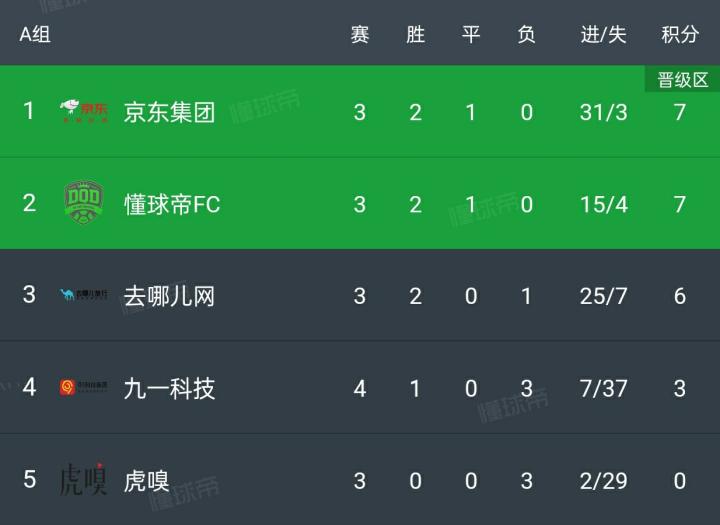Open the 懂球帝FC team page

point(171,204)
